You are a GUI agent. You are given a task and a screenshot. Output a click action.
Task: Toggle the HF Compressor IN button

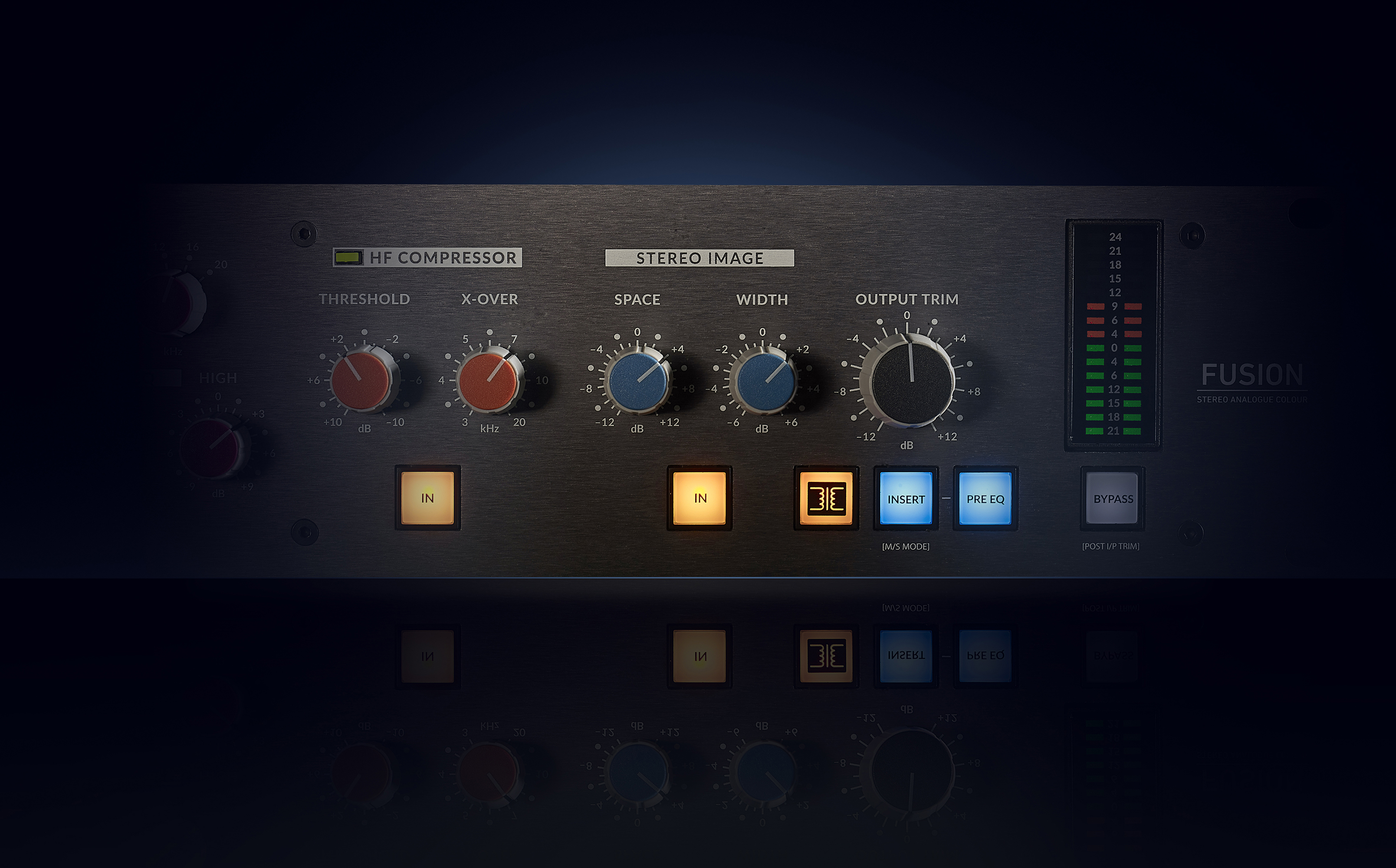(427, 498)
